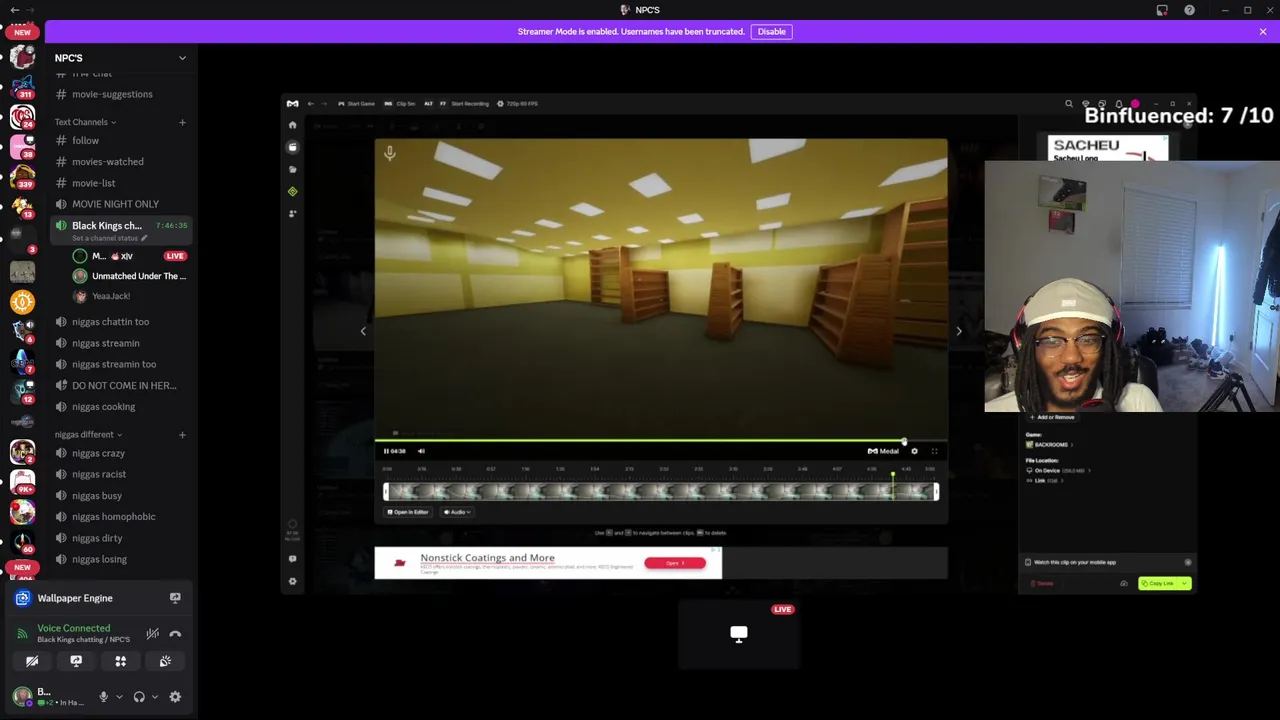This screenshot has width=1280, height=720.
Task: Open the user profile avatar
Action: click(x=22, y=697)
